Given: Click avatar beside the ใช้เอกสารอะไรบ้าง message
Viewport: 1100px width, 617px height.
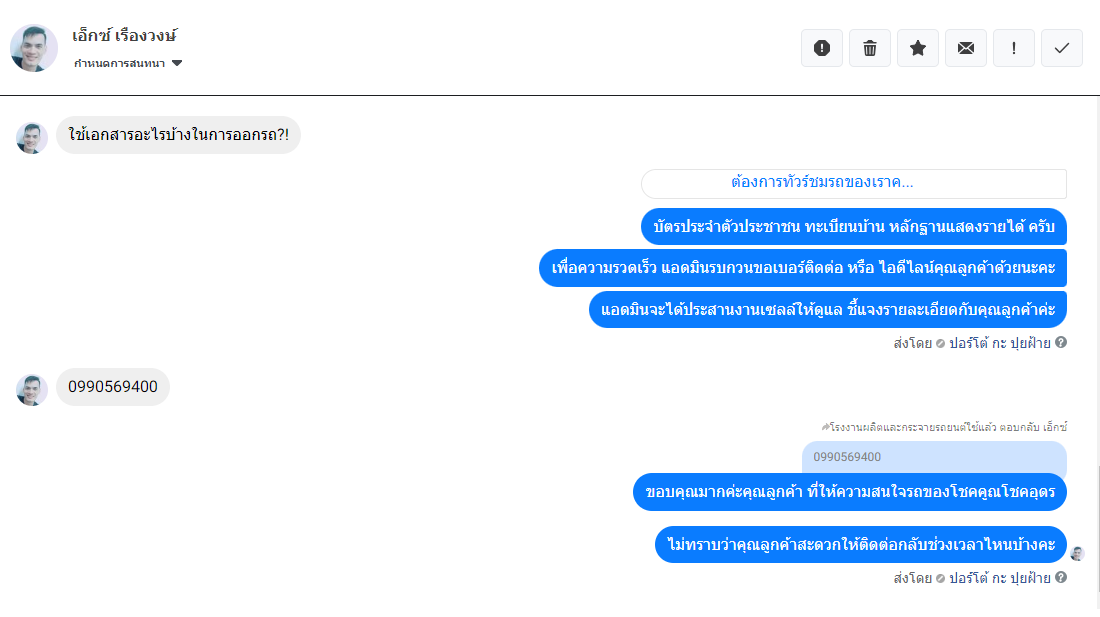Looking at the screenshot, I should pos(32,138).
